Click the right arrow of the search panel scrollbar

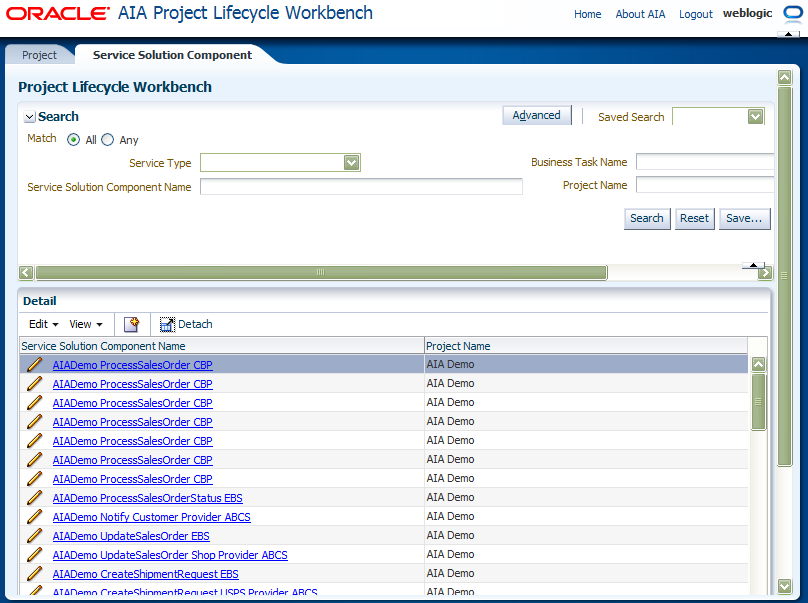(x=766, y=273)
